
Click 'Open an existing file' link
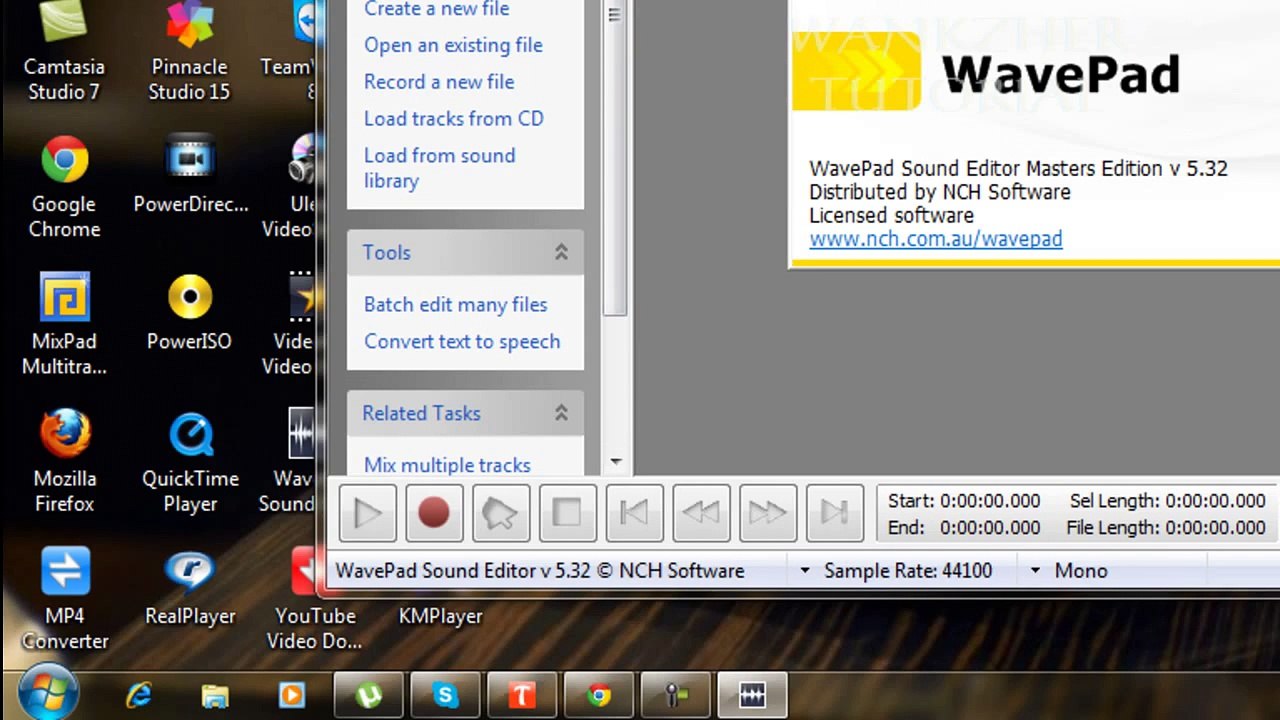(453, 45)
